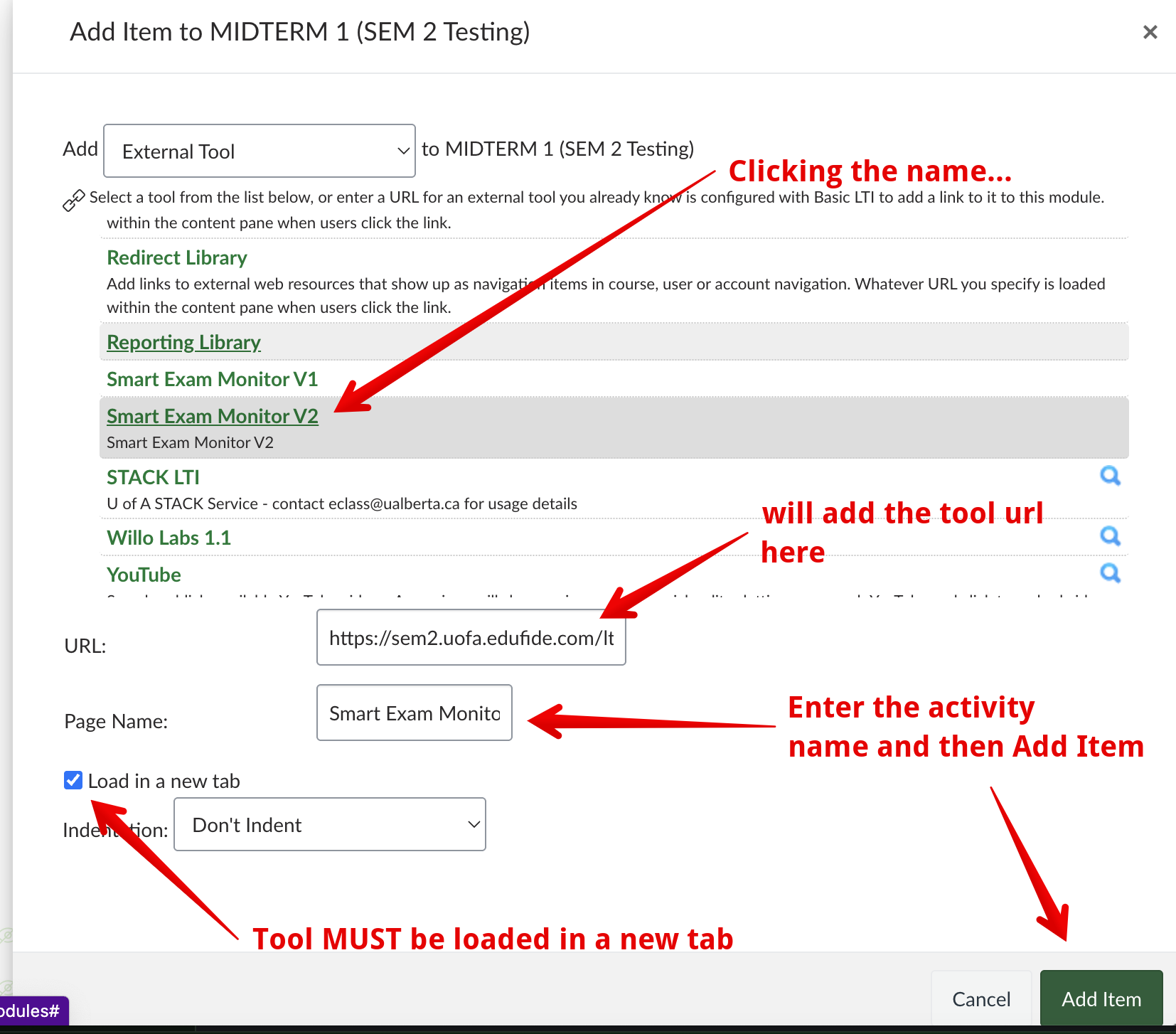
Task: Focus the Page Name text field
Action: click(414, 713)
